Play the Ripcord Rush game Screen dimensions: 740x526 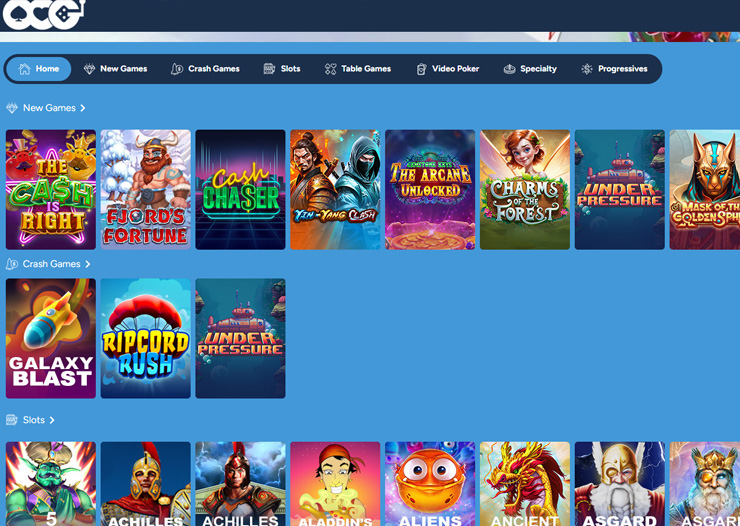(146, 338)
